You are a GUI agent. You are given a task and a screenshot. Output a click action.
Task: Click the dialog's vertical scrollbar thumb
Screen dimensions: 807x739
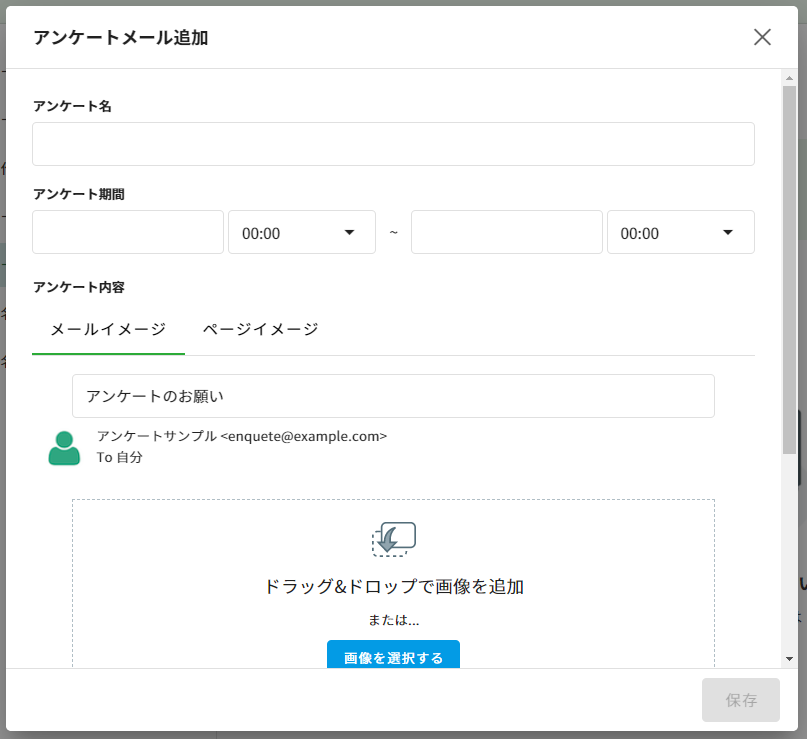coord(790,270)
